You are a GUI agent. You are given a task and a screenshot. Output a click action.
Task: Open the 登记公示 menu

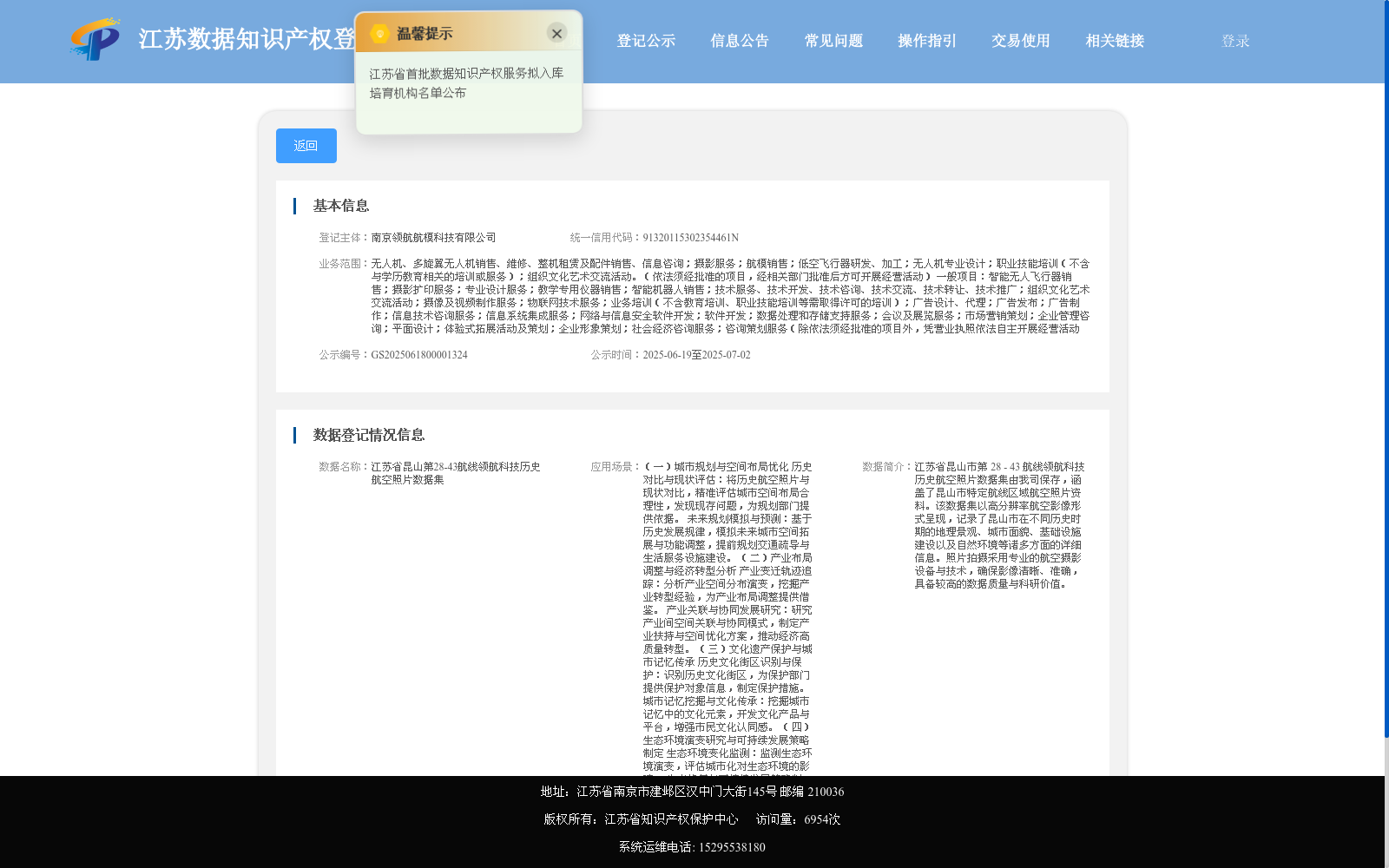[x=646, y=41]
